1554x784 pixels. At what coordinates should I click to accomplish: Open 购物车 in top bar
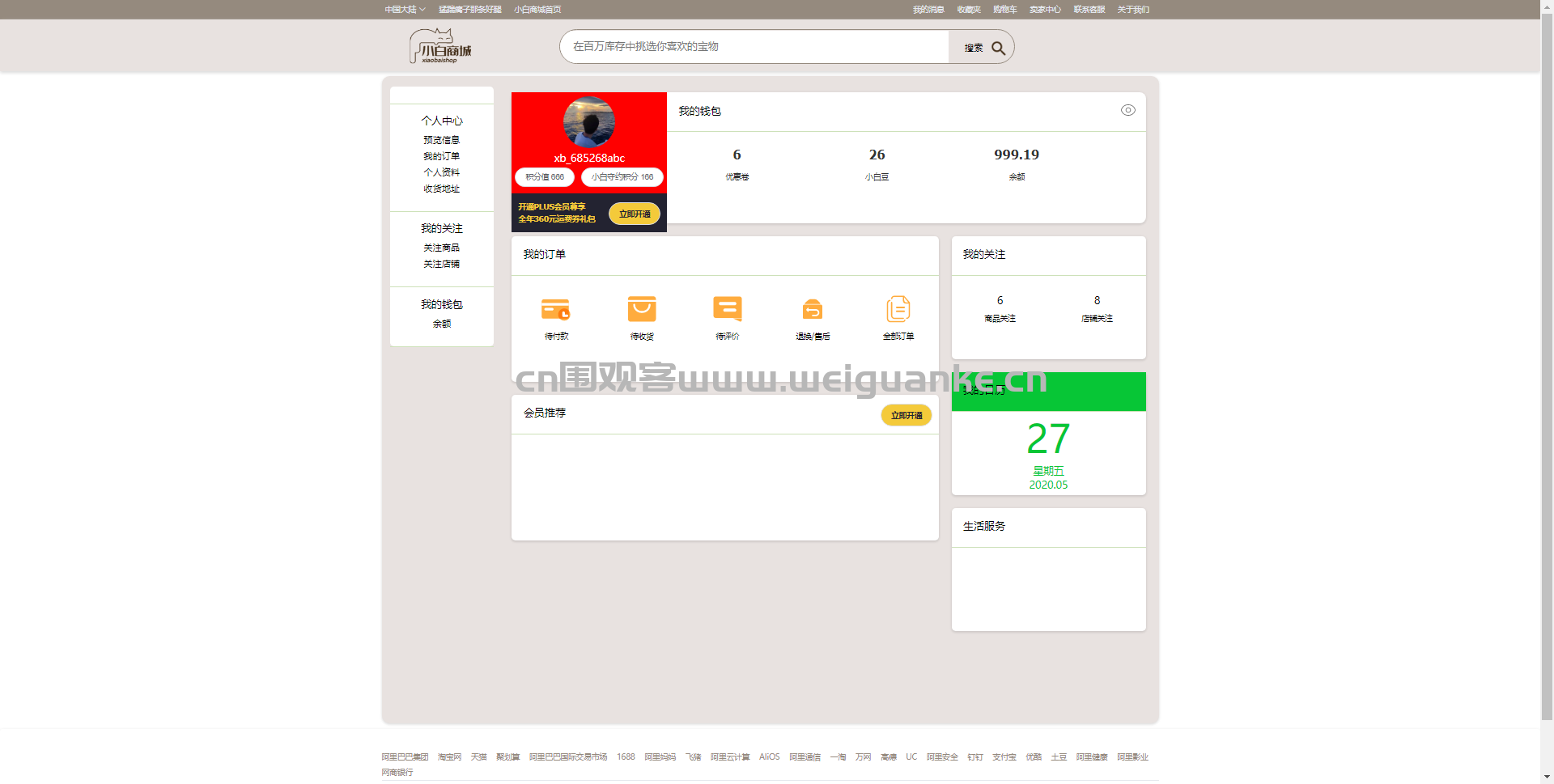(x=1005, y=10)
